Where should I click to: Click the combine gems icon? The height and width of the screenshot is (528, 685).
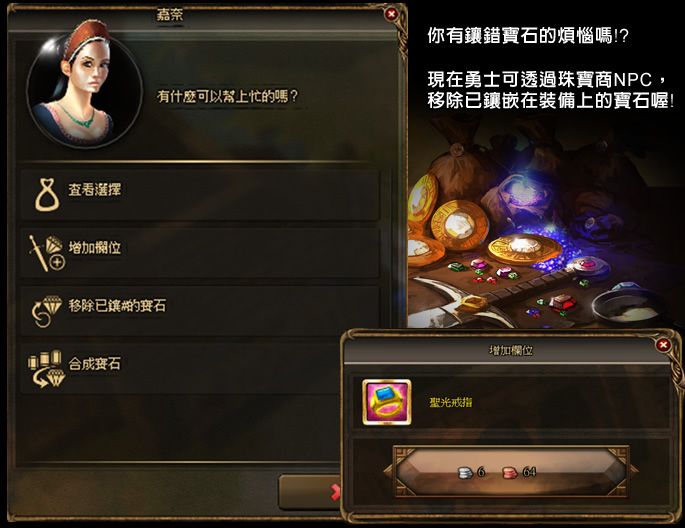(x=47, y=369)
